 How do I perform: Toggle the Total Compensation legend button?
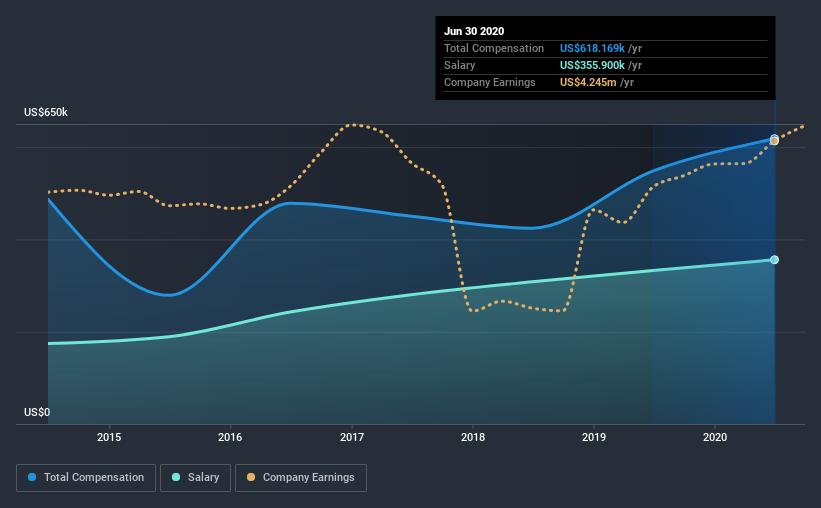click(x=86, y=478)
